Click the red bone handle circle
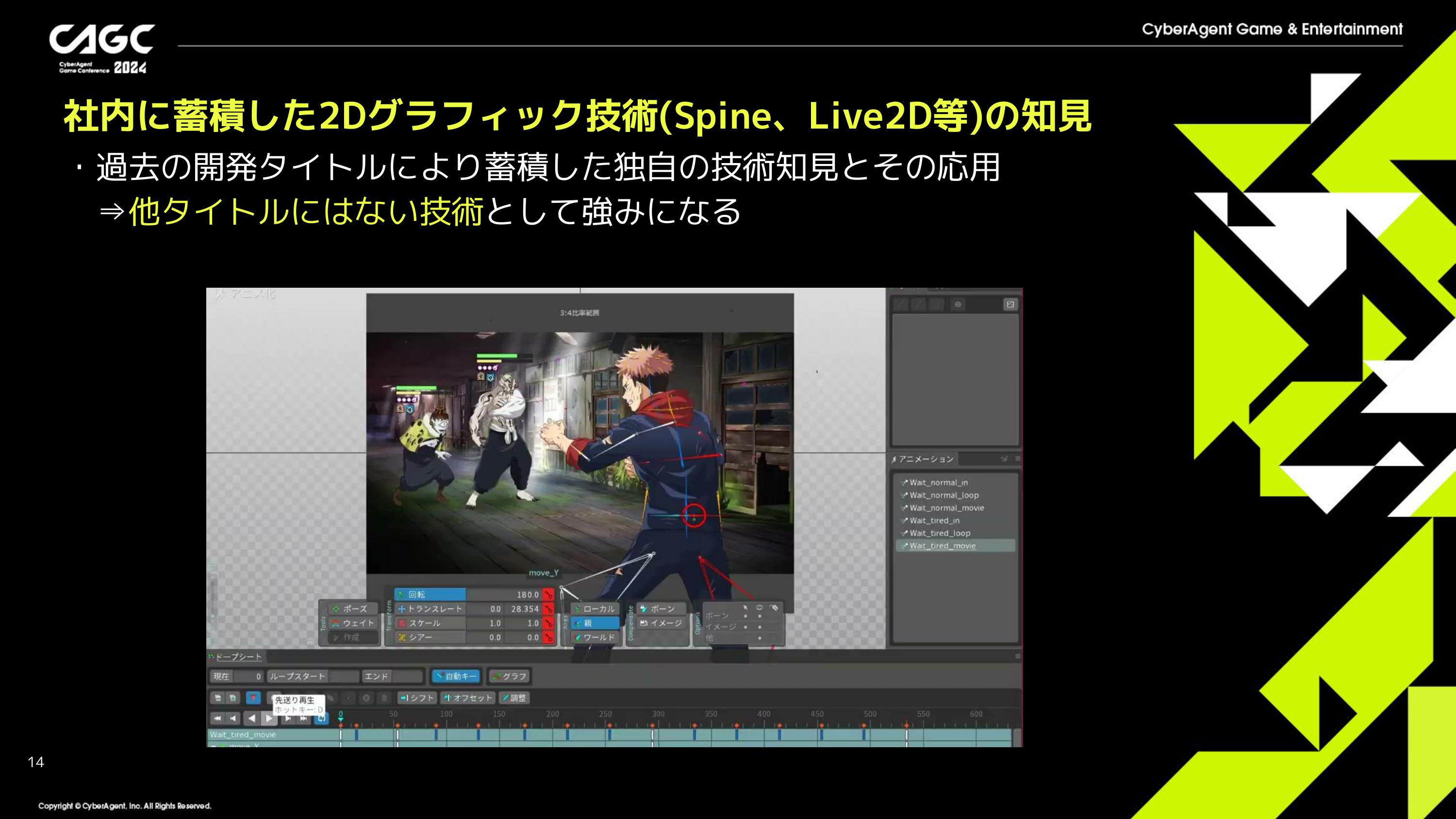This screenshot has width=1456, height=819. 694,516
